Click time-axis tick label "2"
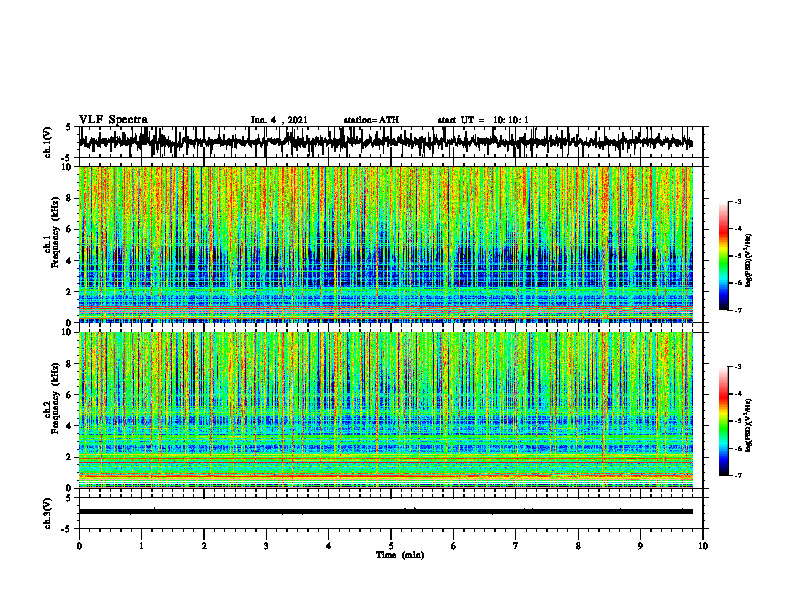This screenshot has width=792, height=612. pyautogui.click(x=204, y=546)
